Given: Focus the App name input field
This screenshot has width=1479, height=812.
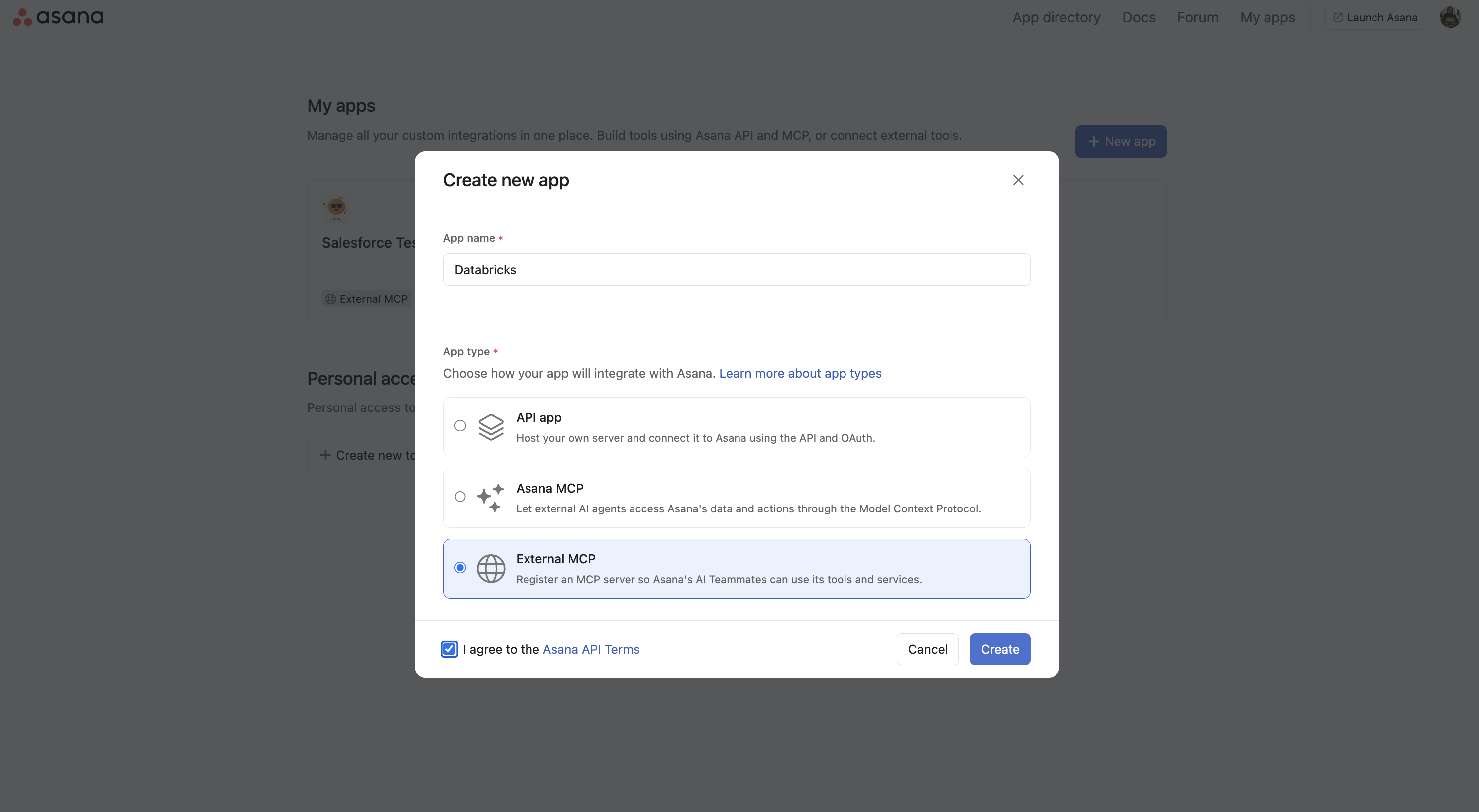Looking at the screenshot, I should click(737, 269).
